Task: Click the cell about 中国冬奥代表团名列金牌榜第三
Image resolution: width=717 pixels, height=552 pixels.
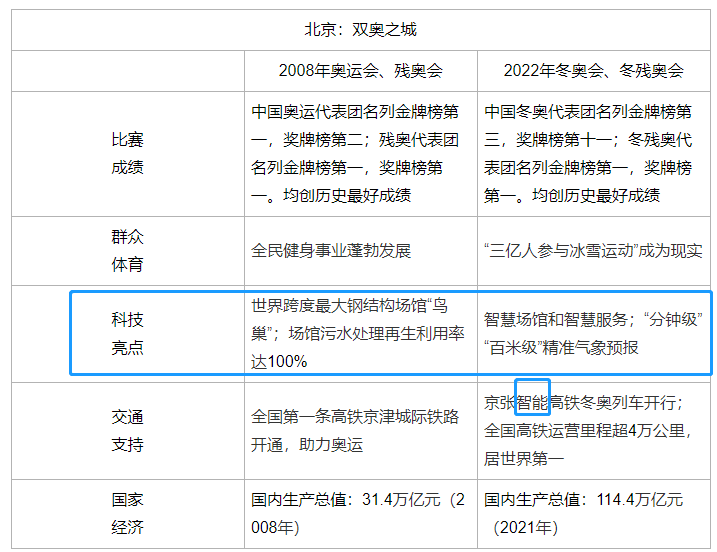Action: point(594,154)
